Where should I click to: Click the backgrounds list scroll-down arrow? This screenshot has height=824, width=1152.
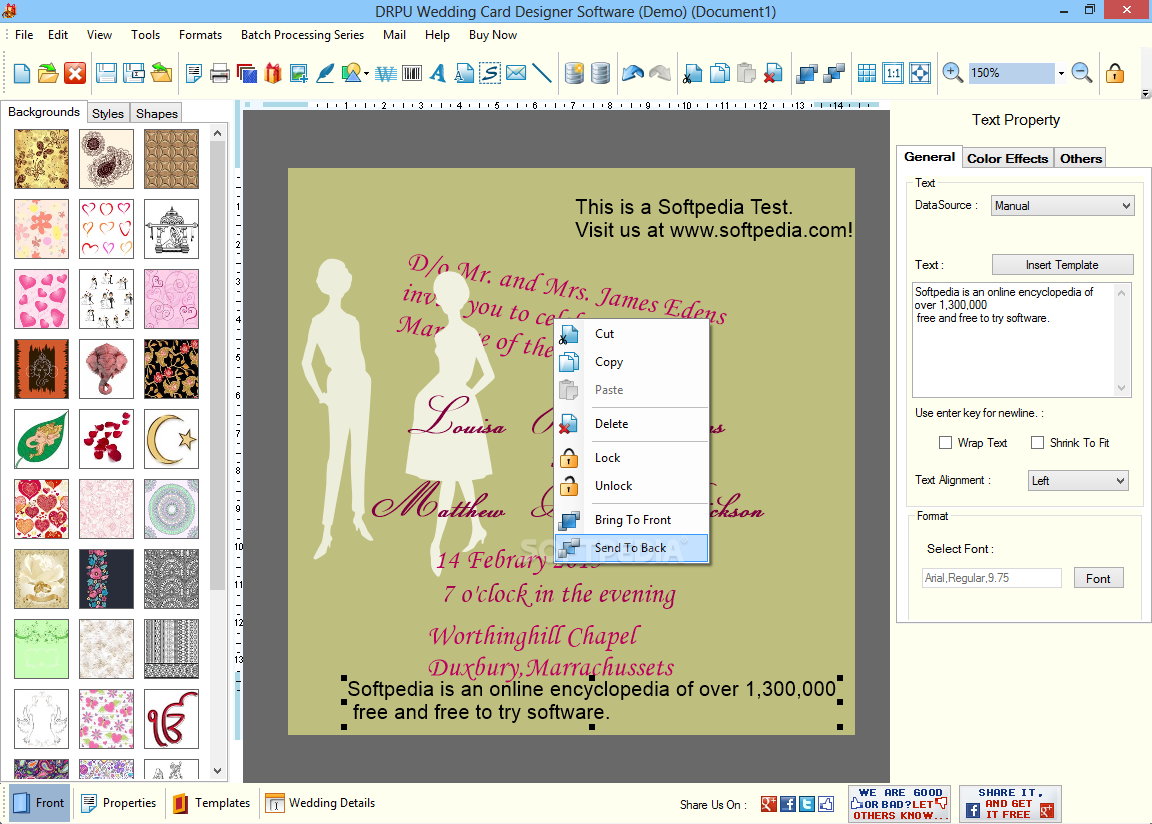[x=217, y=770]
